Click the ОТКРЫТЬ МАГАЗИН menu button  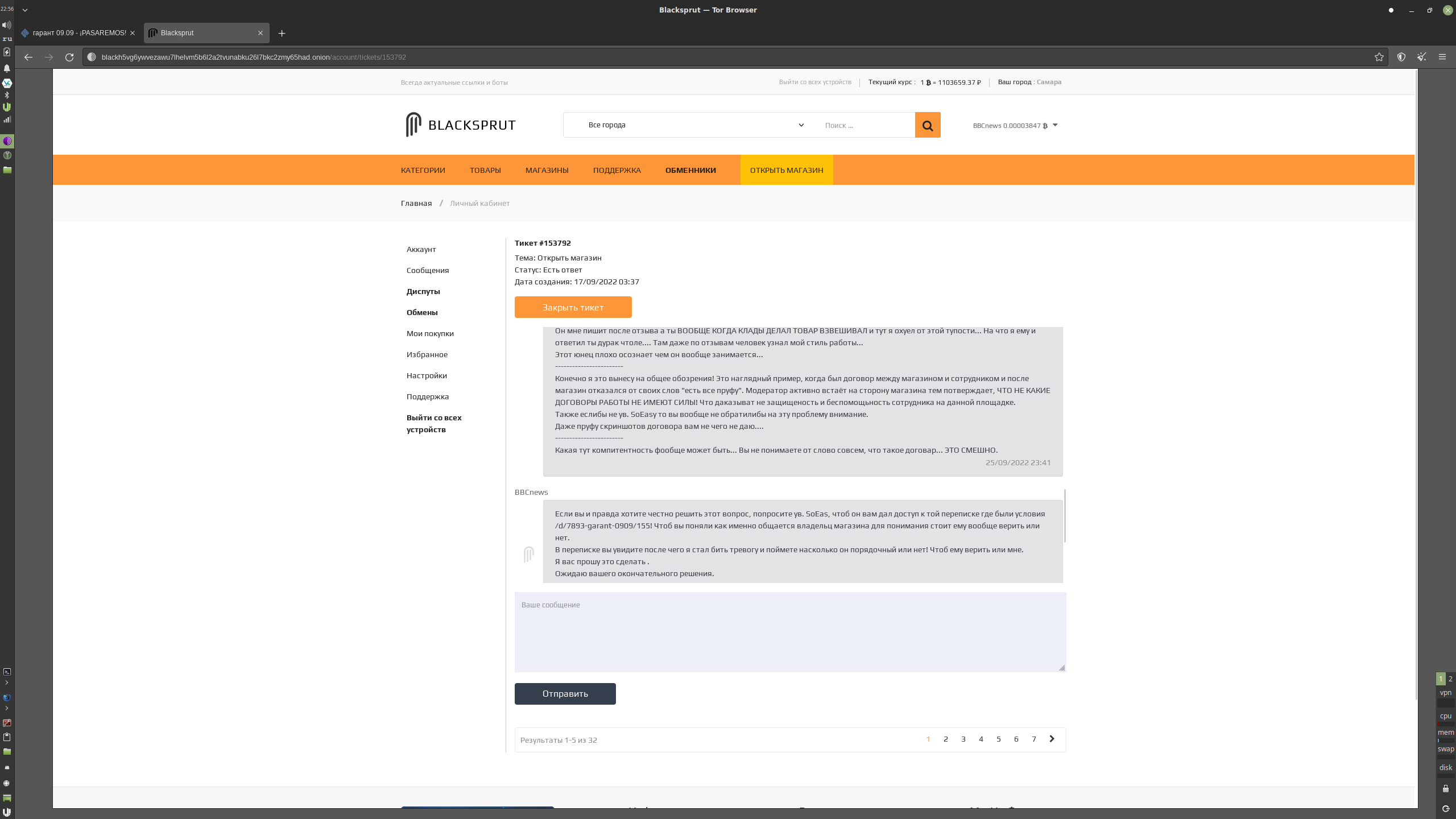787,170
